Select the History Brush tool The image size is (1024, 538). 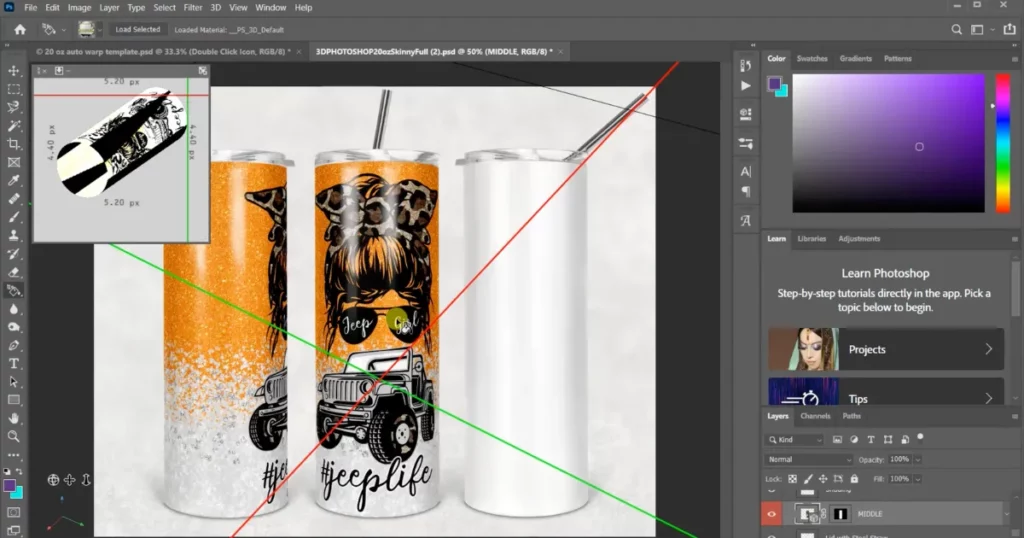click(x=14, y=253)
